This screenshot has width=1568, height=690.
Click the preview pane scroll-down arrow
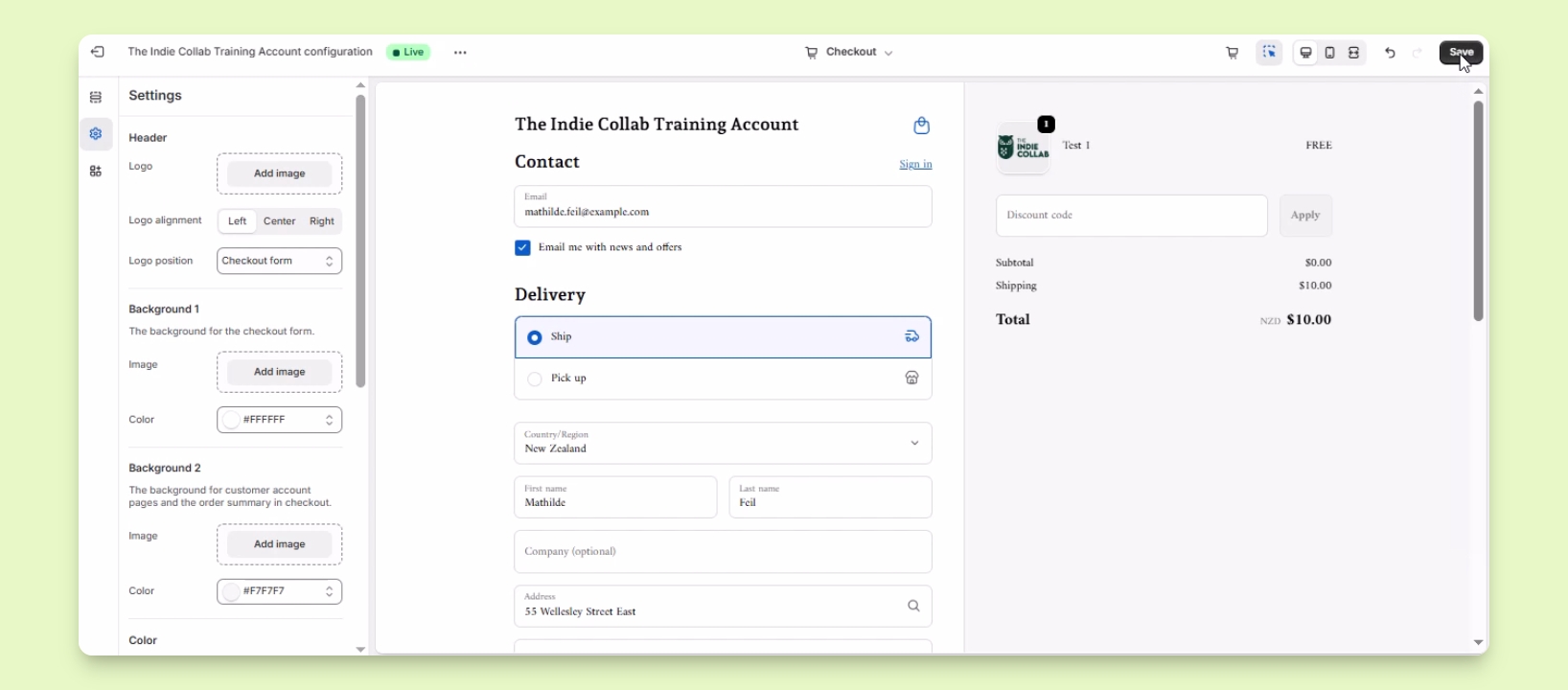pyautogui.click(x=1478, y=643)
